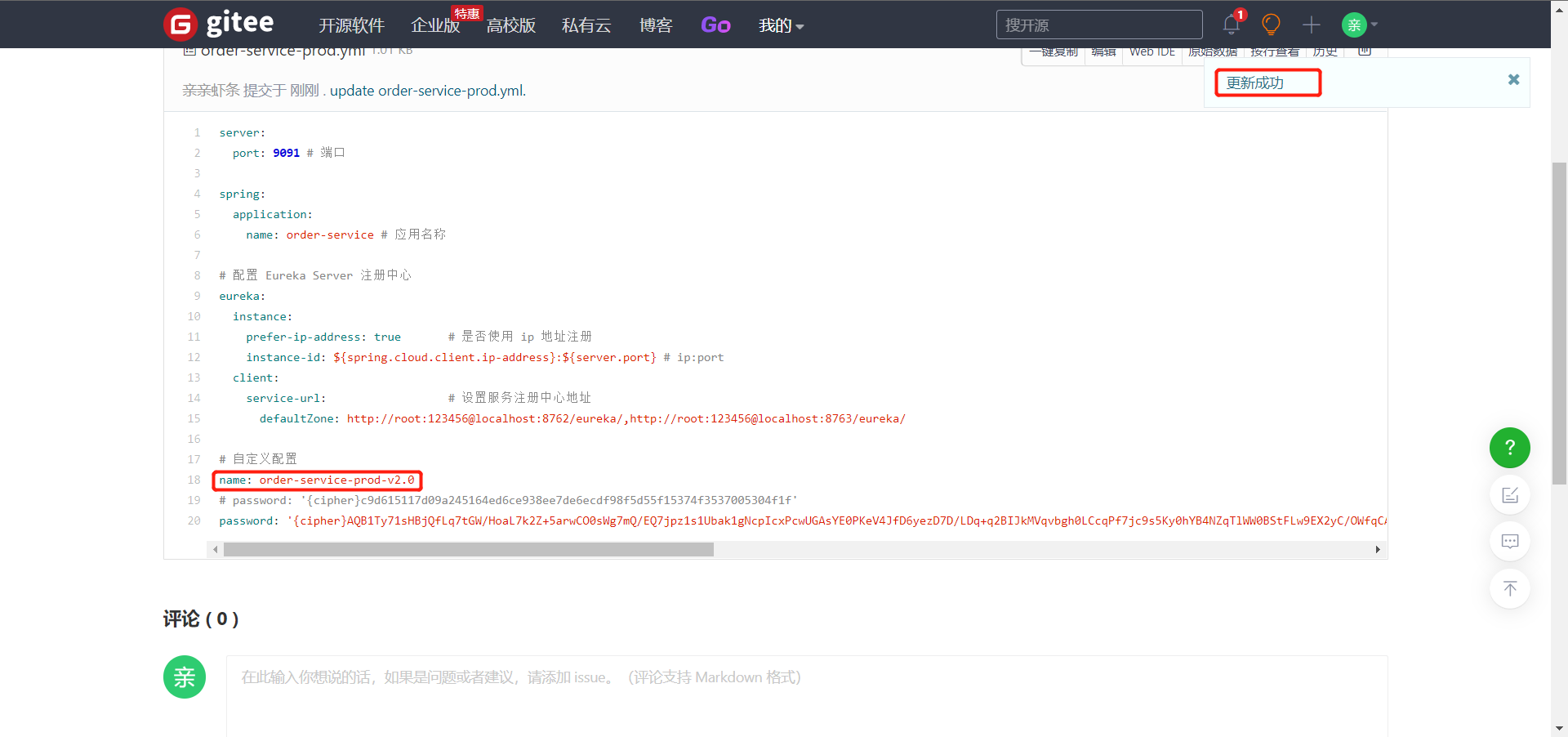Go to the 高校版 page
This screenshot has width=1568, height=737.
(x=510, y=25)
